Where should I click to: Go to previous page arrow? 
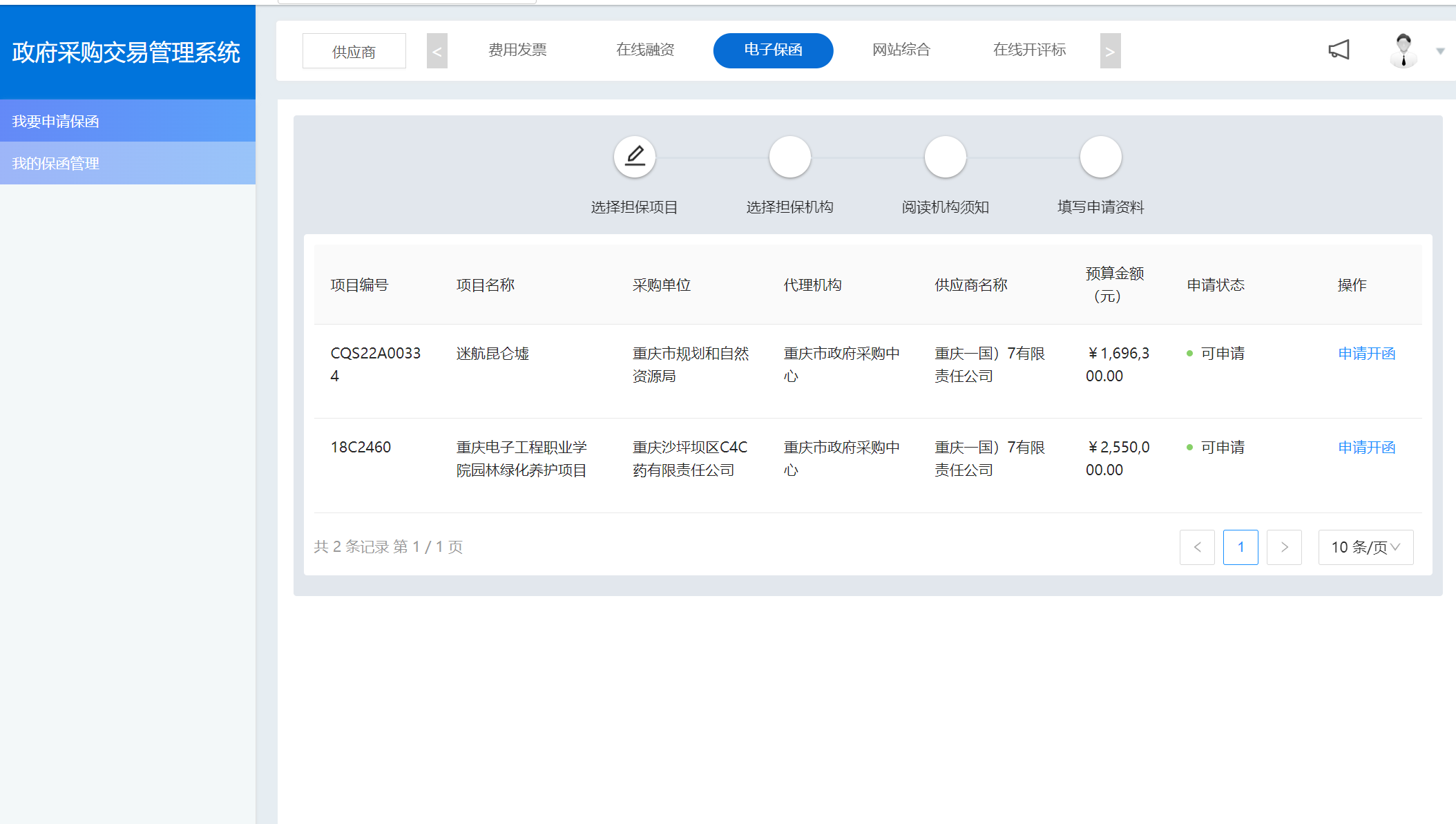1197,547
